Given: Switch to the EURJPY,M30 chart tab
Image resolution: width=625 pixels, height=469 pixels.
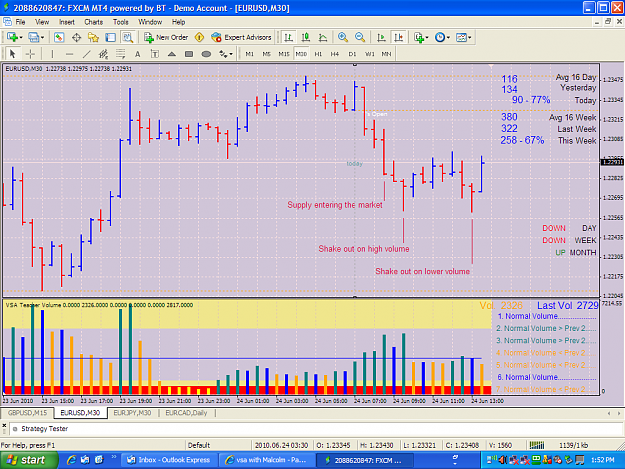Looking at the screenshot, I should 132,413.
